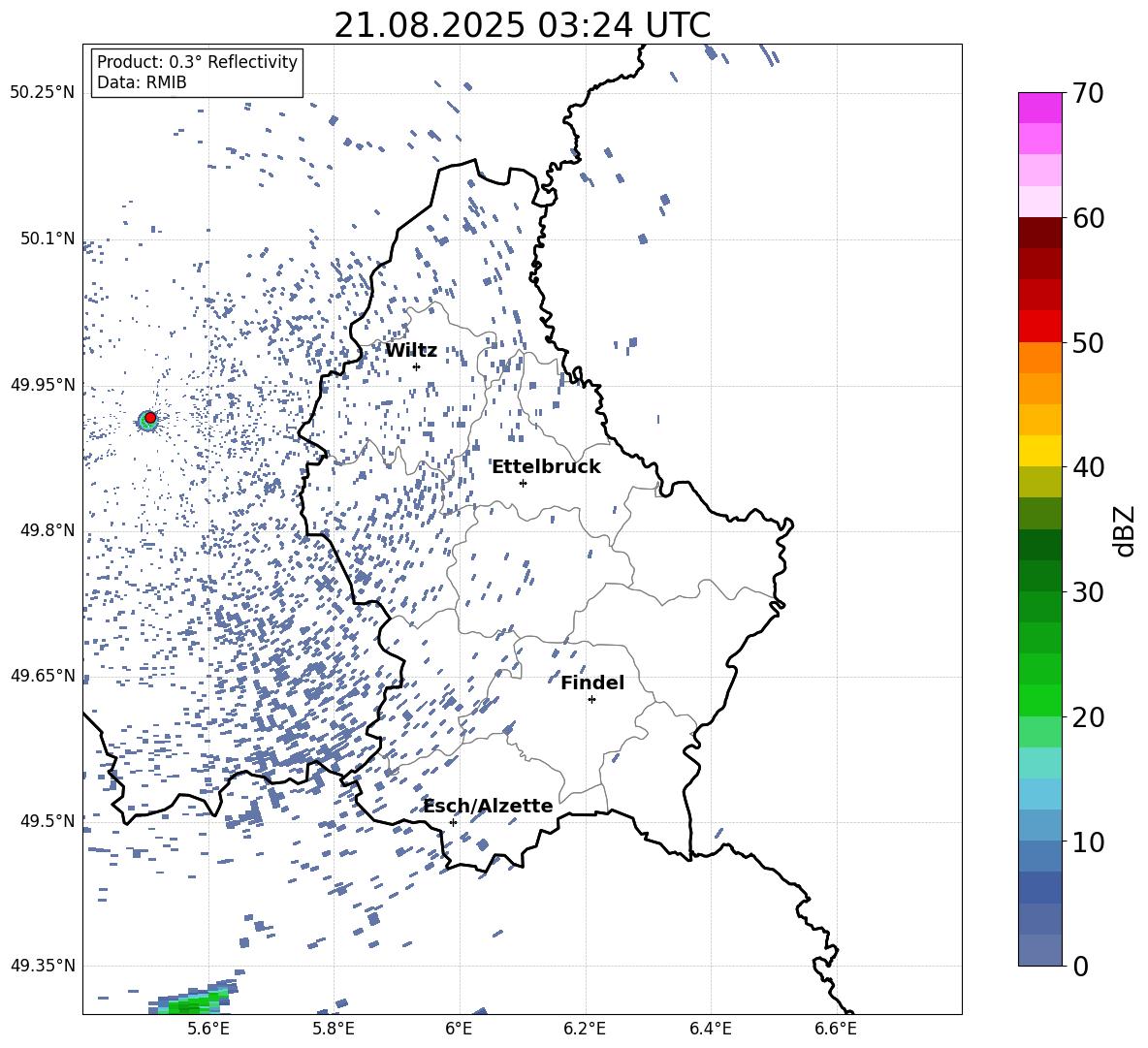
Task: Click the 70 colorbar tick label
Action: (x=1088, y=93)
